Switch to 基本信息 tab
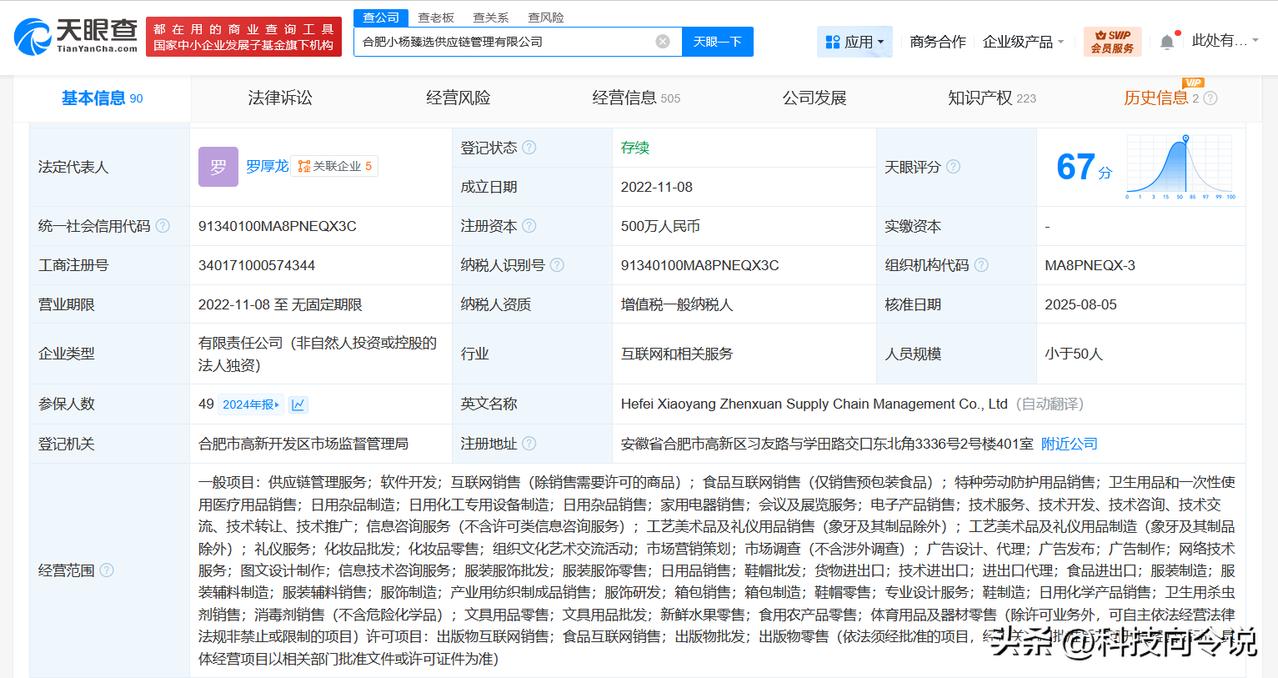Viewport: 1278px width, 678px height. pos(102,98)
